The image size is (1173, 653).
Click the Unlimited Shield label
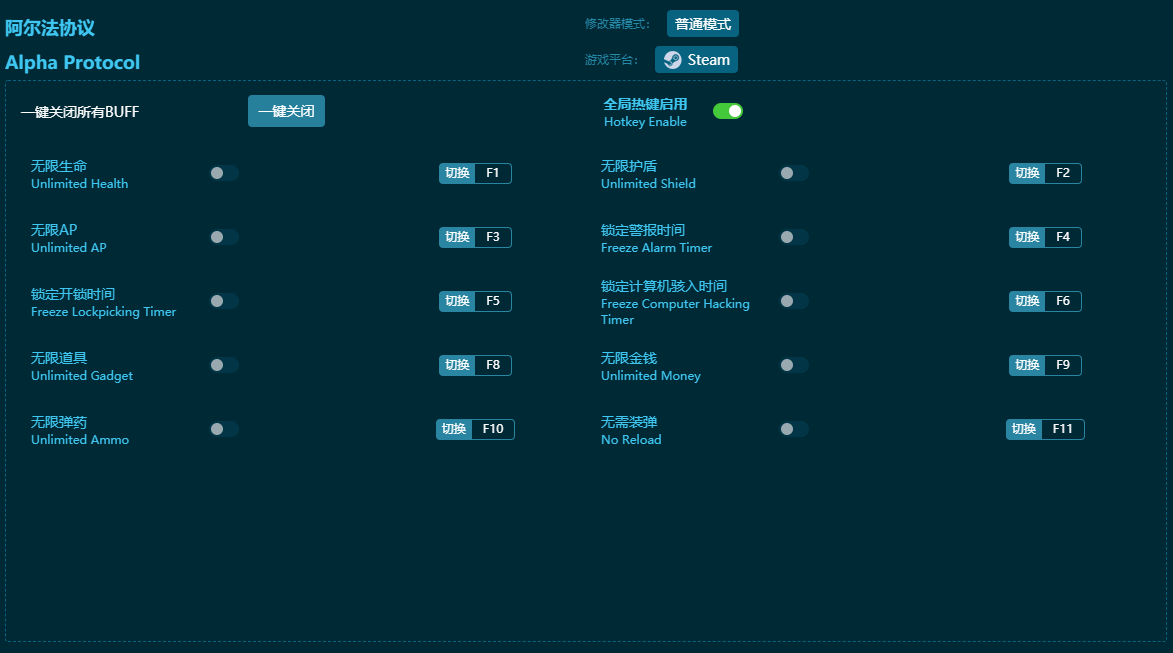click(x=648, y=184)
